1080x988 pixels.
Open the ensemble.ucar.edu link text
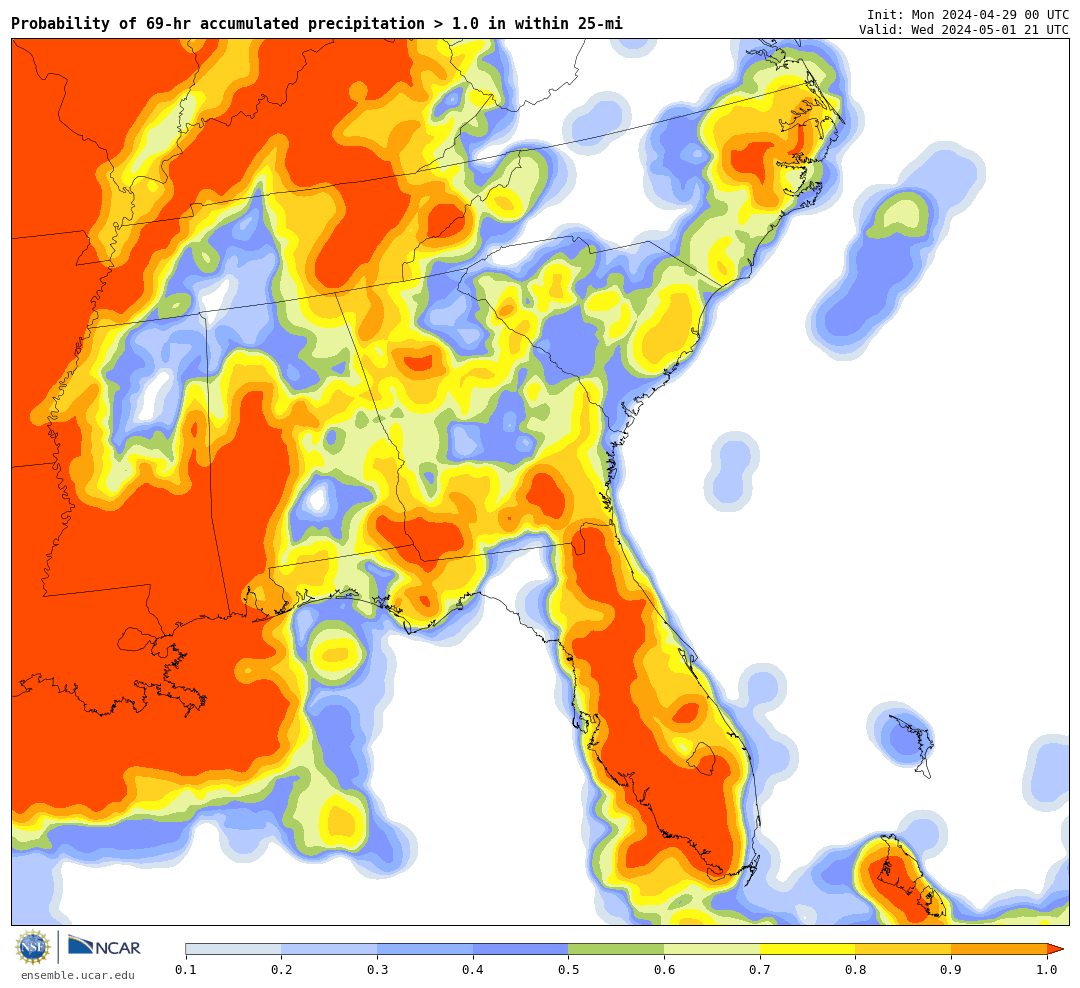tap(78, 975)
